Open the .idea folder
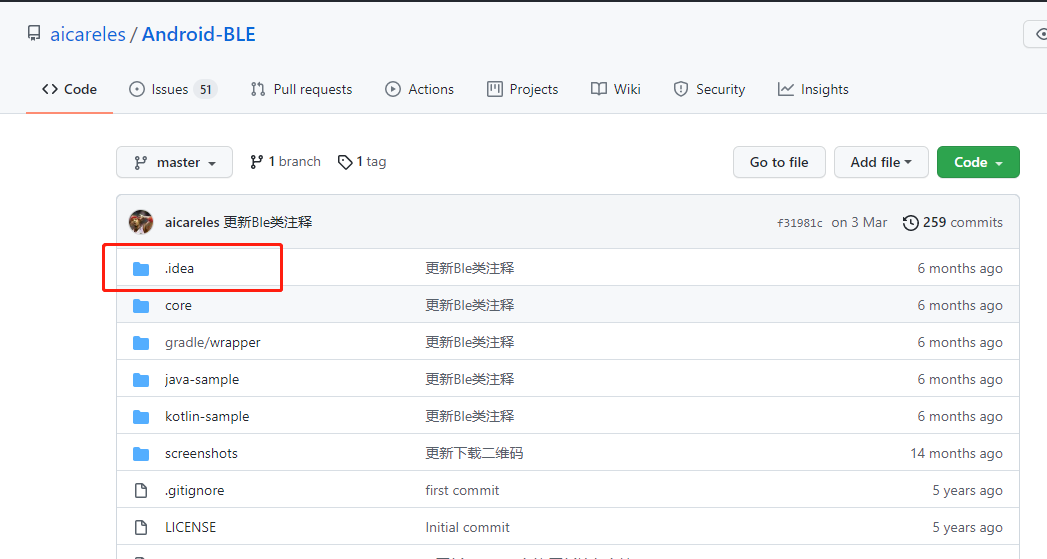 pyautogui.click(x=180, y=268)
